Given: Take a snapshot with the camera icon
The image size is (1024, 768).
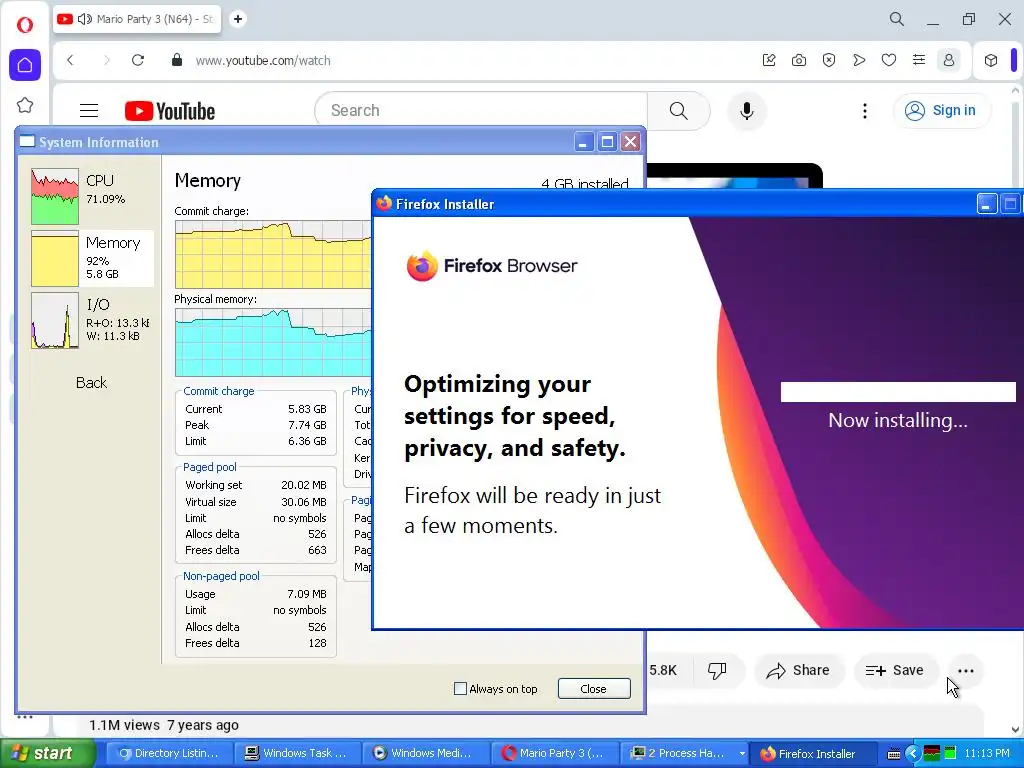Looking at the screenshot, I should (x=799, y=60).
